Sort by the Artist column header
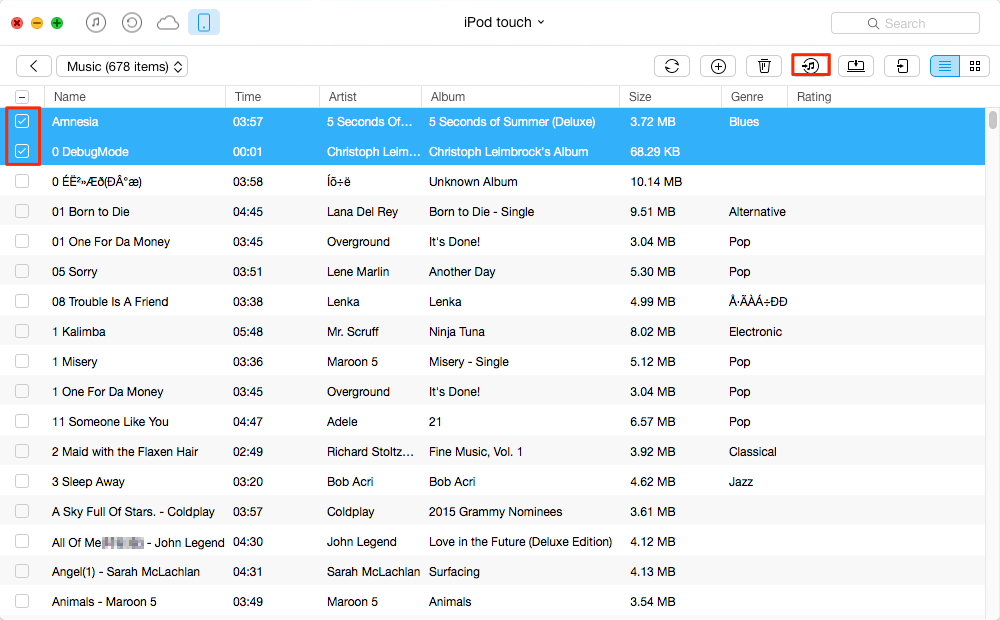This screenshot has width=1000, height=620. click(x=371, y=97)
